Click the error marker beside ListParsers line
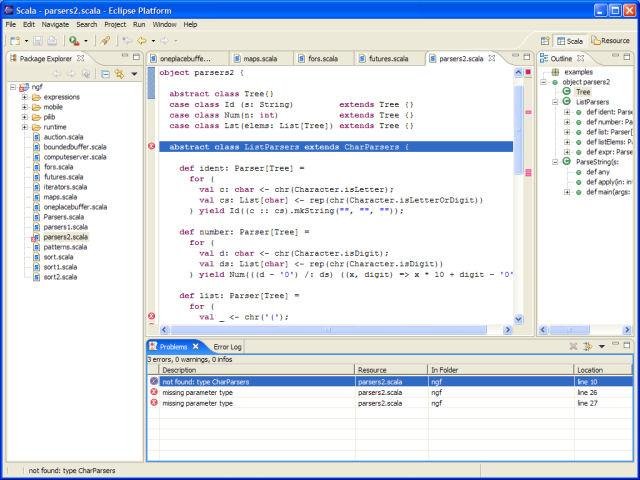 pos(152,147)
